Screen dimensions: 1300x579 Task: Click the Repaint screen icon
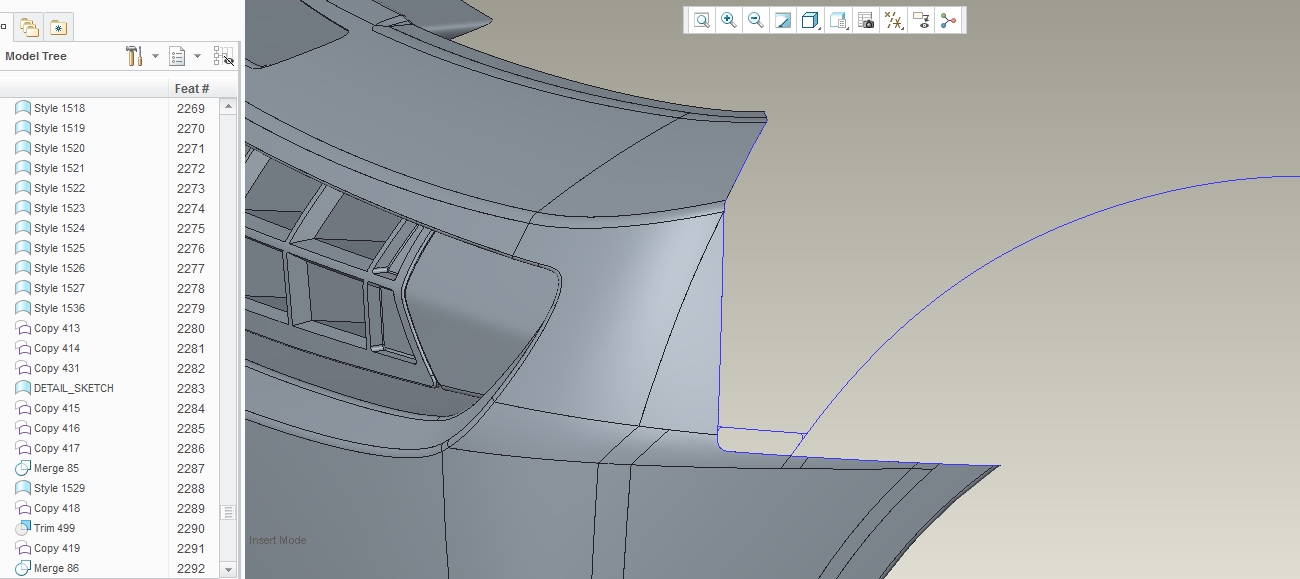(x=783, y=20)
